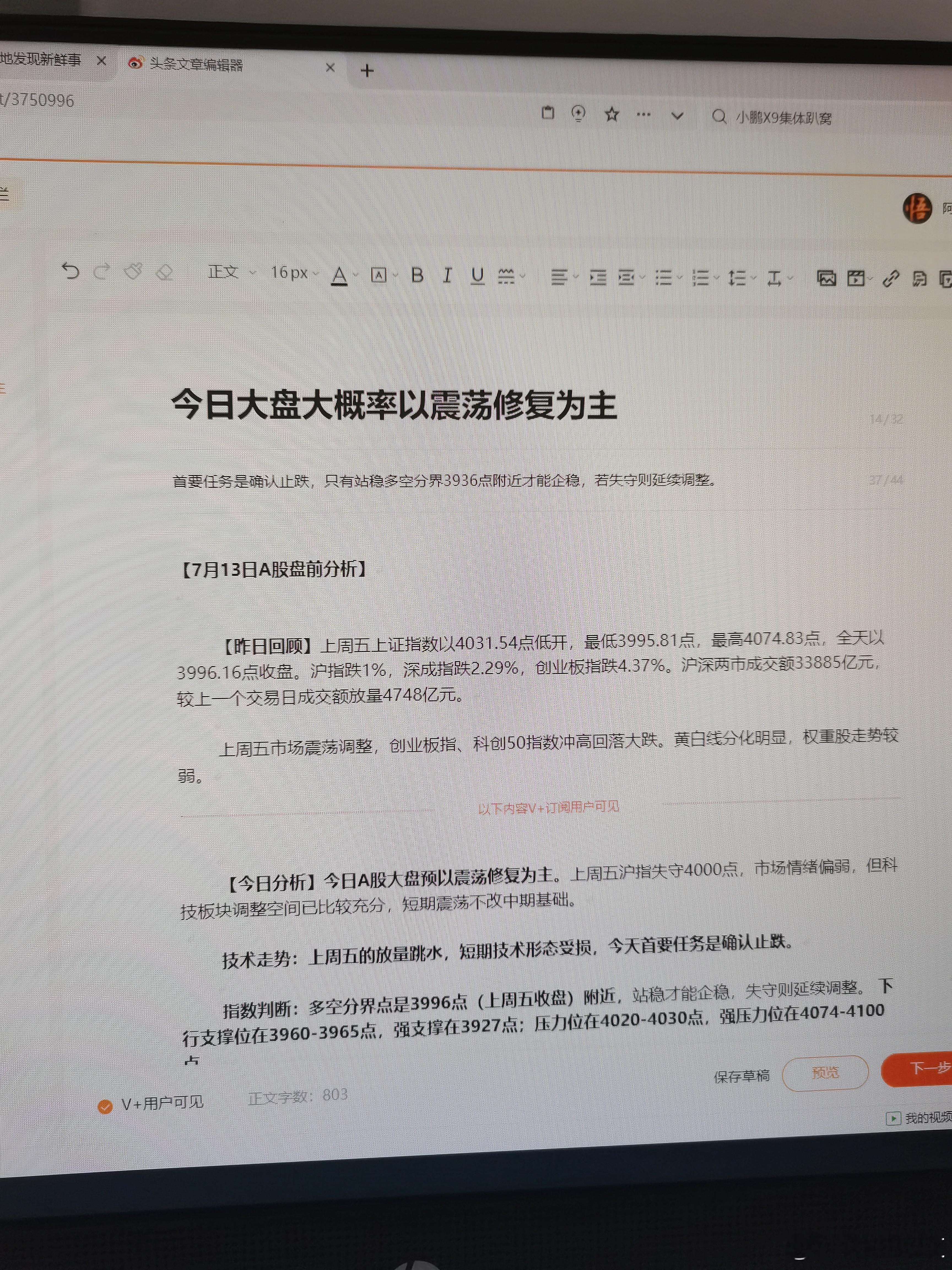
Task: Click the 正文字数：803 word count
Action: coord(298,1096)
